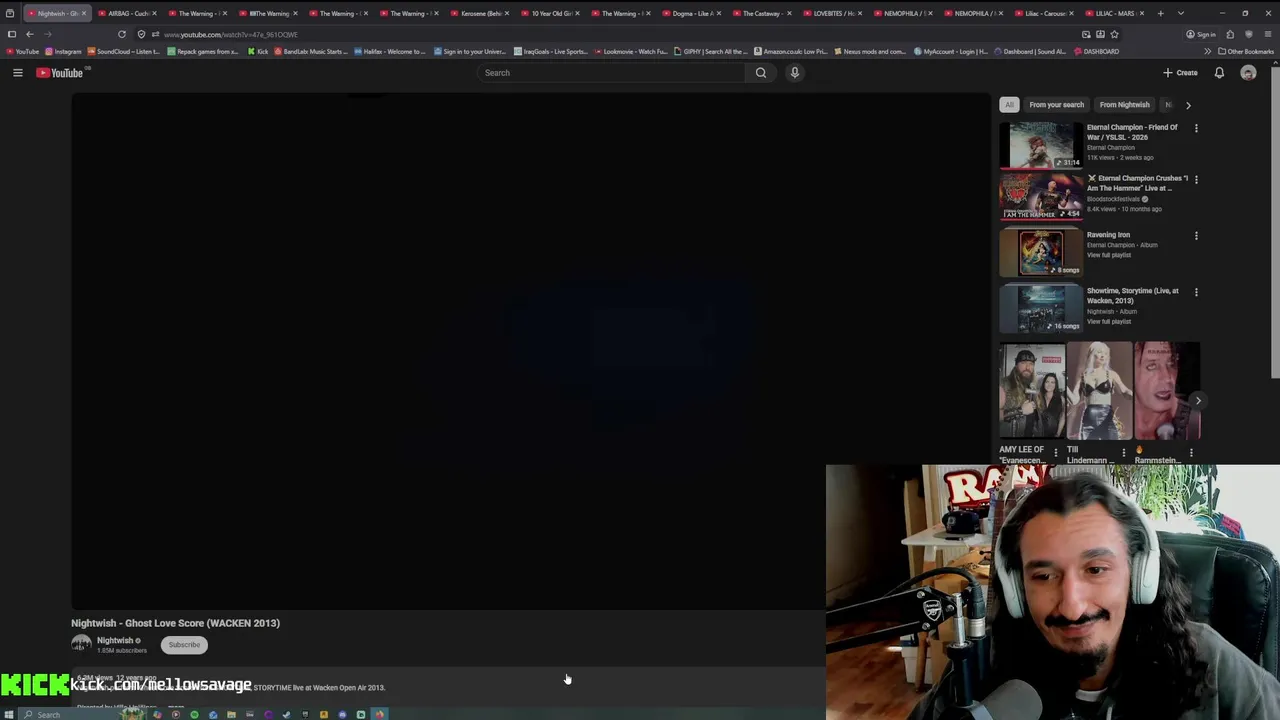Select the 'From your search' chip
This screenshot has height=720, width=1280.
(x=1056, y=105)
